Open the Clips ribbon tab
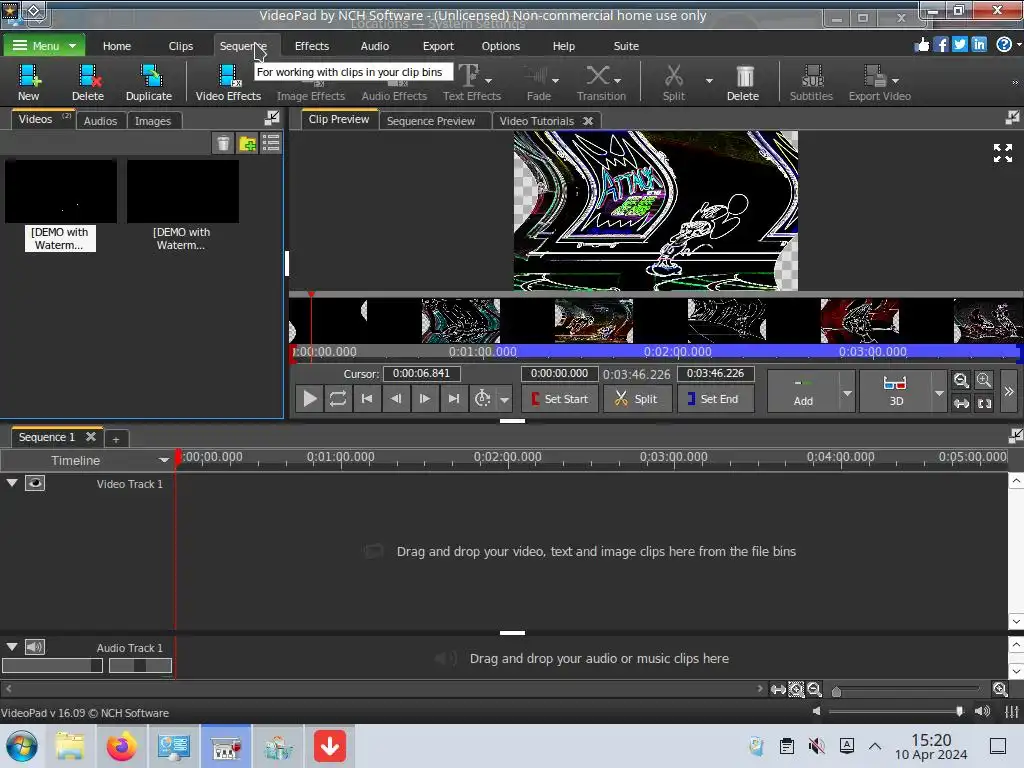This screenshot has width=1024, height=768. point(181,46)
